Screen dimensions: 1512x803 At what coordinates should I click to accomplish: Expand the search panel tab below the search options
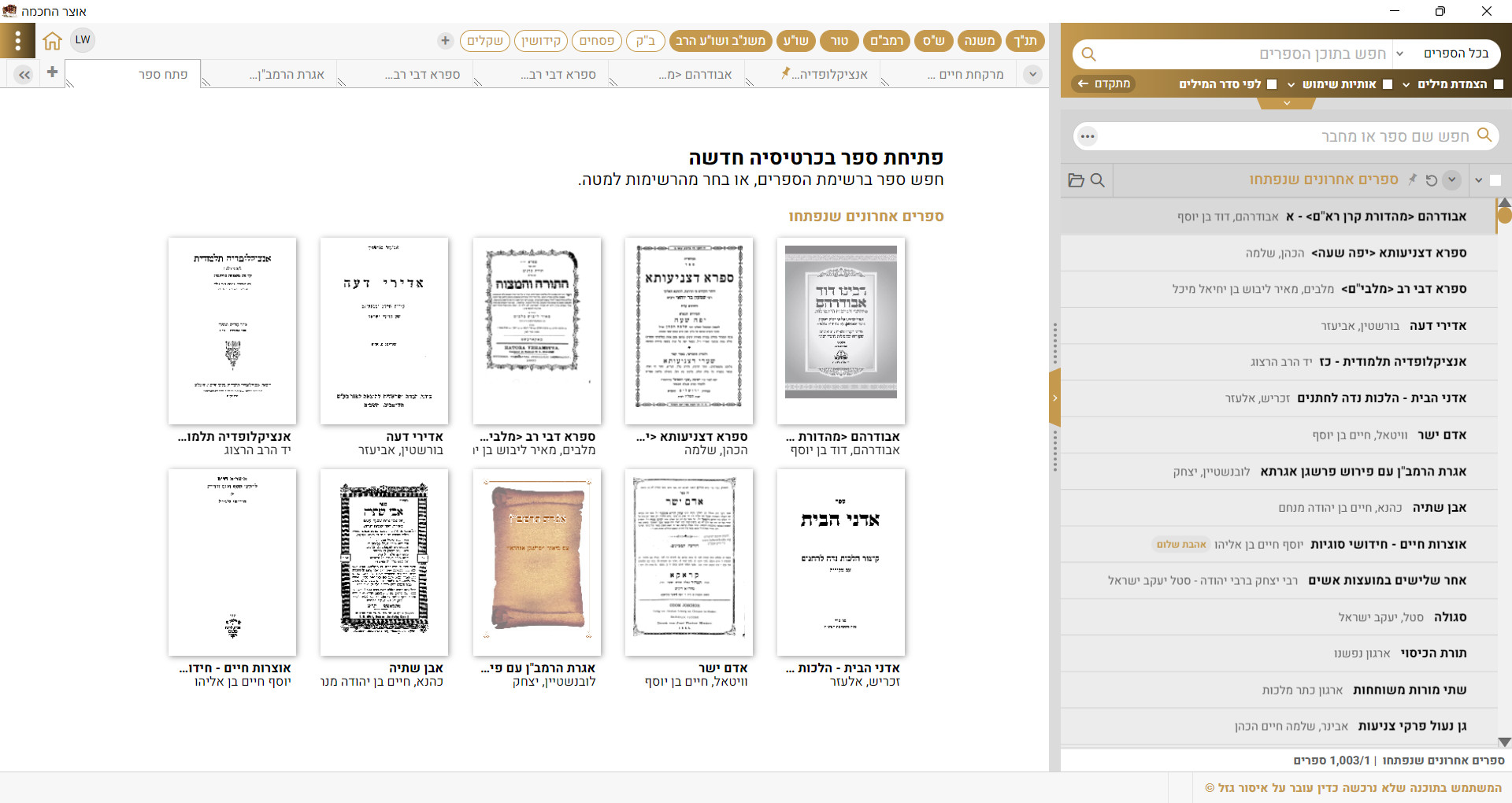(x=1287, y=103)
